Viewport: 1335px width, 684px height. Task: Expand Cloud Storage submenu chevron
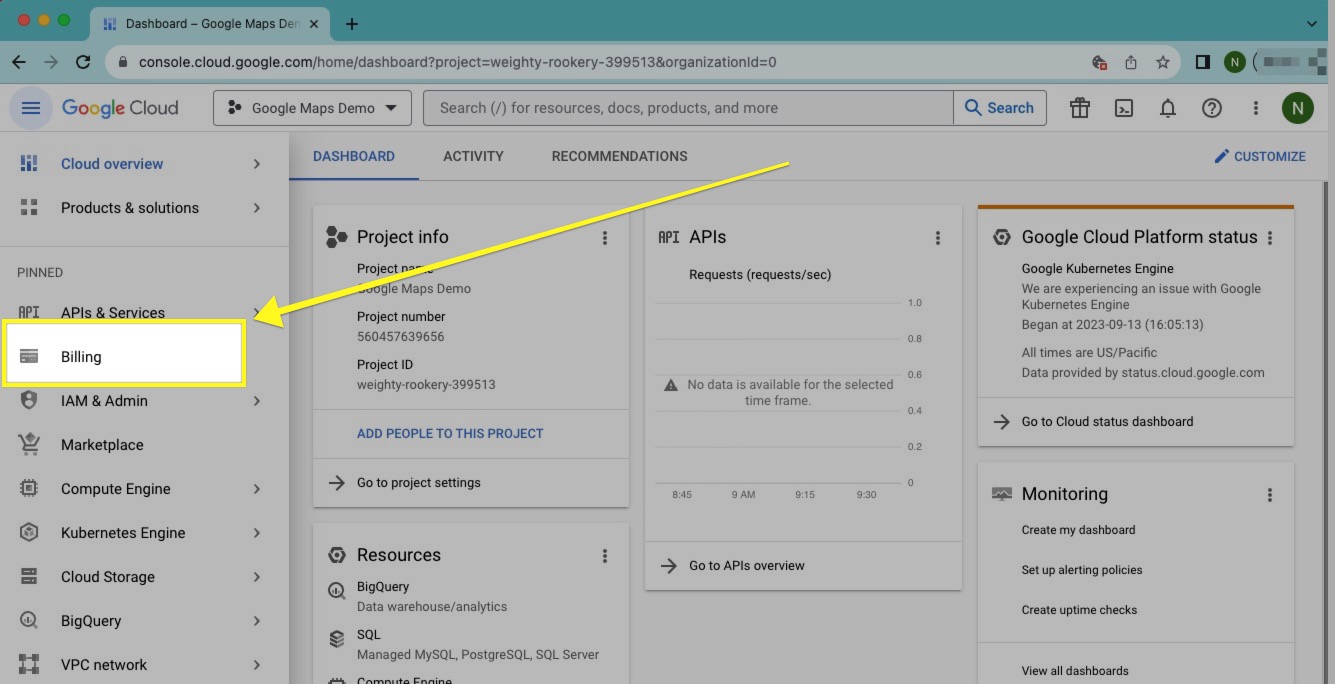coord(257,576)
